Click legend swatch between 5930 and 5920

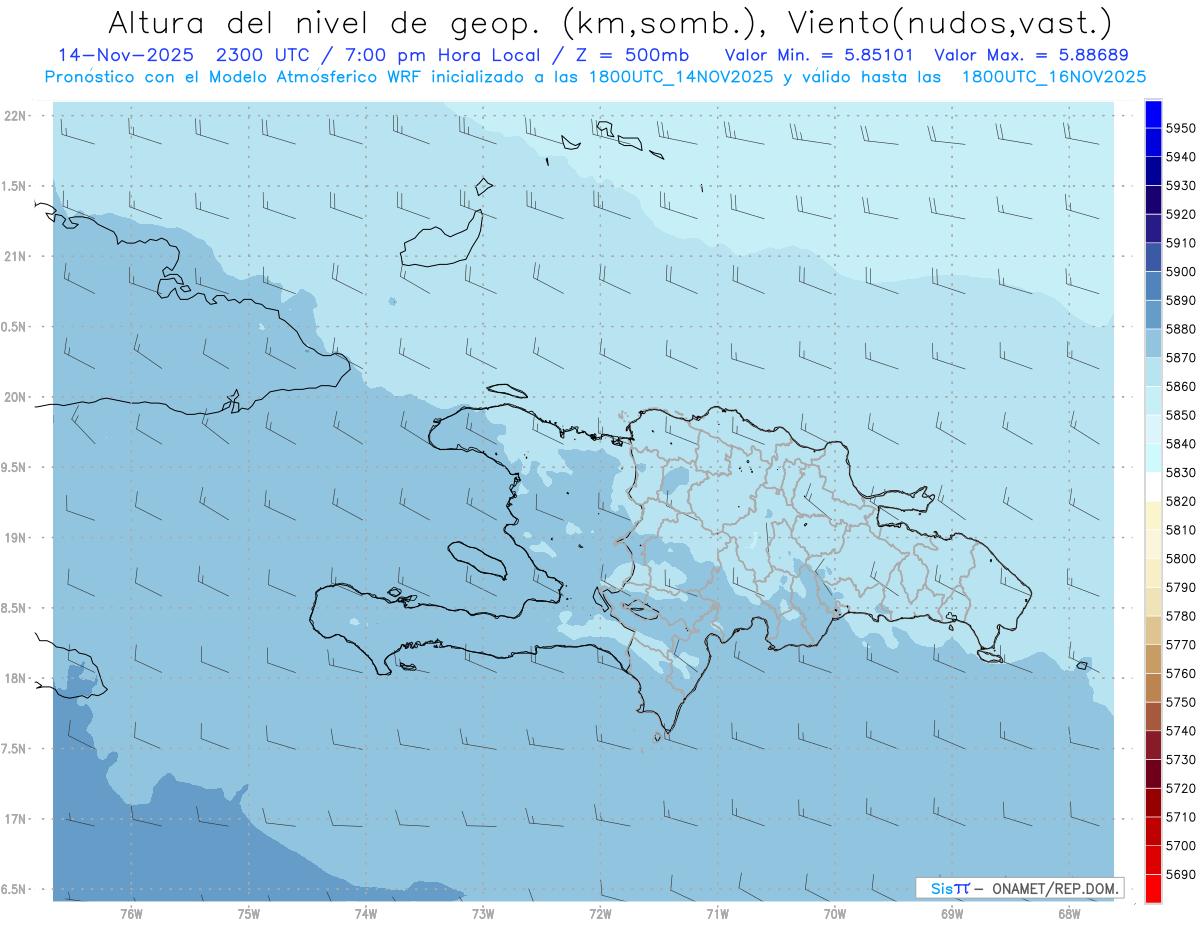[1153, 200]
